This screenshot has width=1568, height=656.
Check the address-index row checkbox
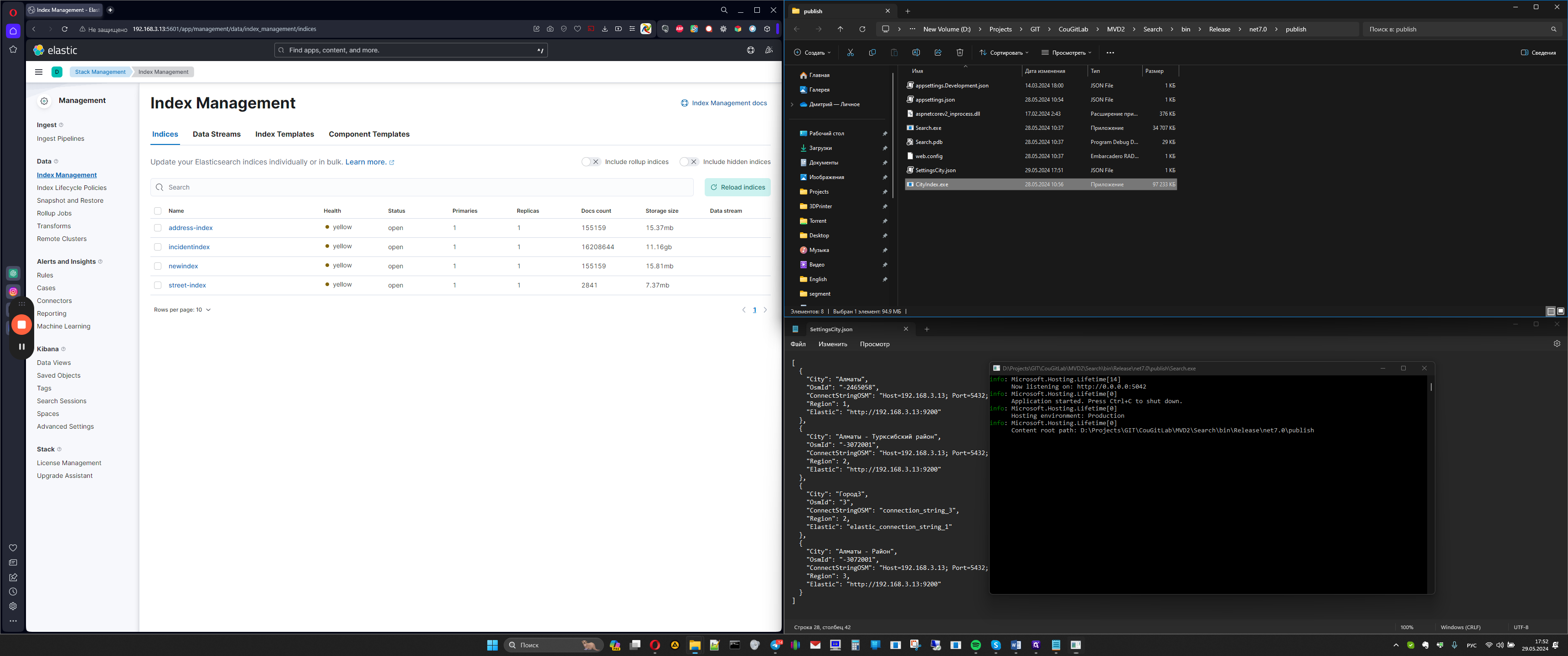click(x=158, y=228)
